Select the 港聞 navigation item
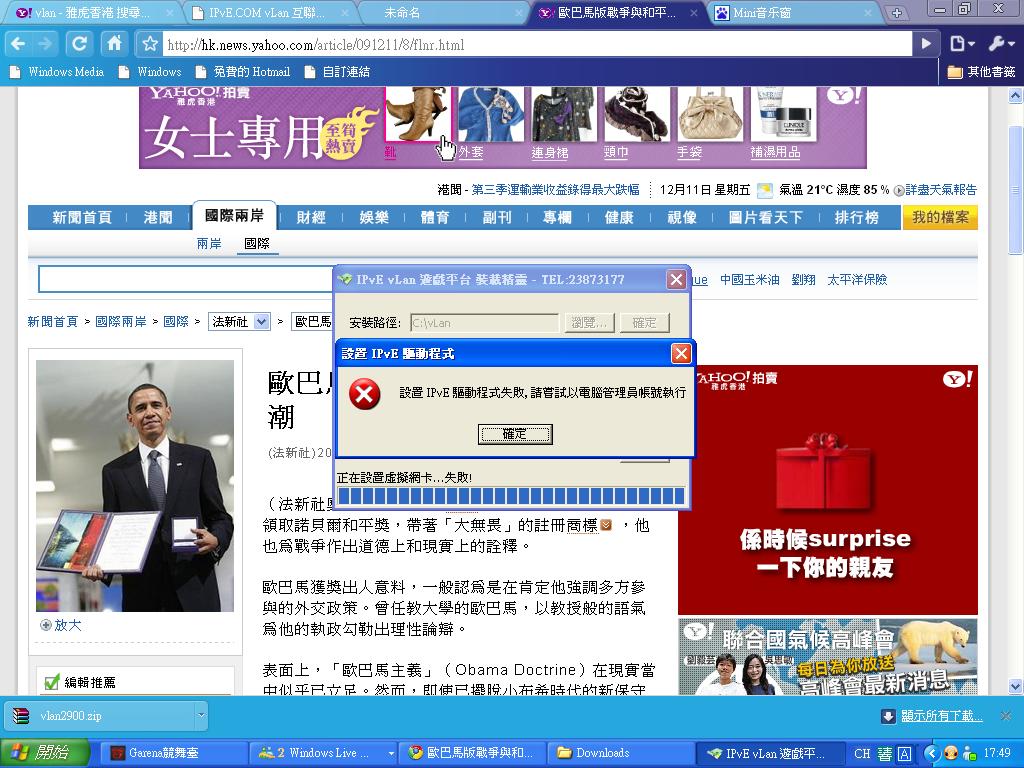Screen dimensions: 1024x768 coord(158,217)
